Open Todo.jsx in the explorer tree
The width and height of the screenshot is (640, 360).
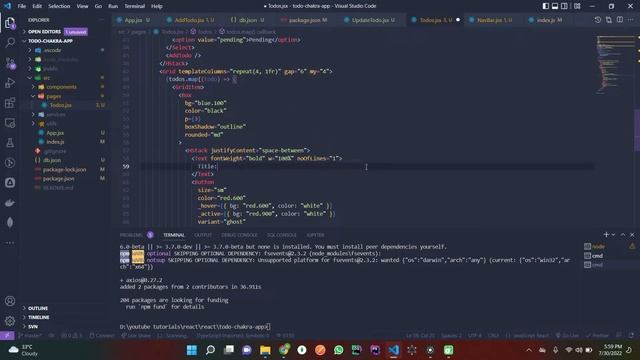(x=60, y=105)
